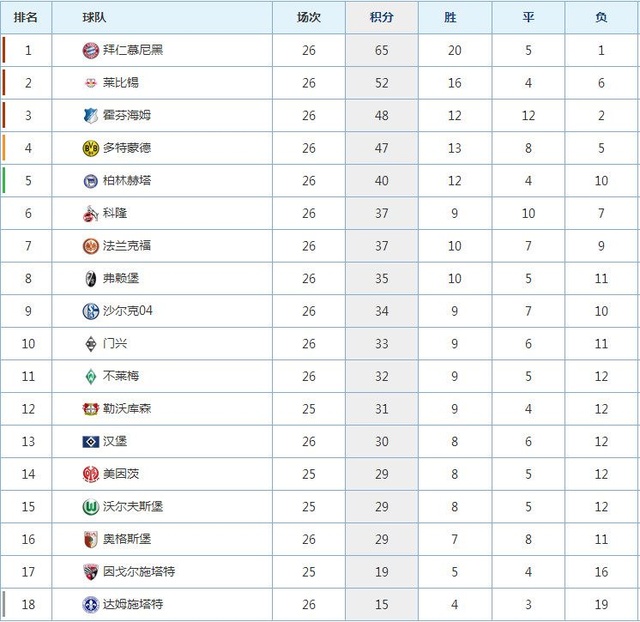The height and width of the screenshot is (622, 640).
Task: Sort table by 积分 column header
Action: pos(382,17)
